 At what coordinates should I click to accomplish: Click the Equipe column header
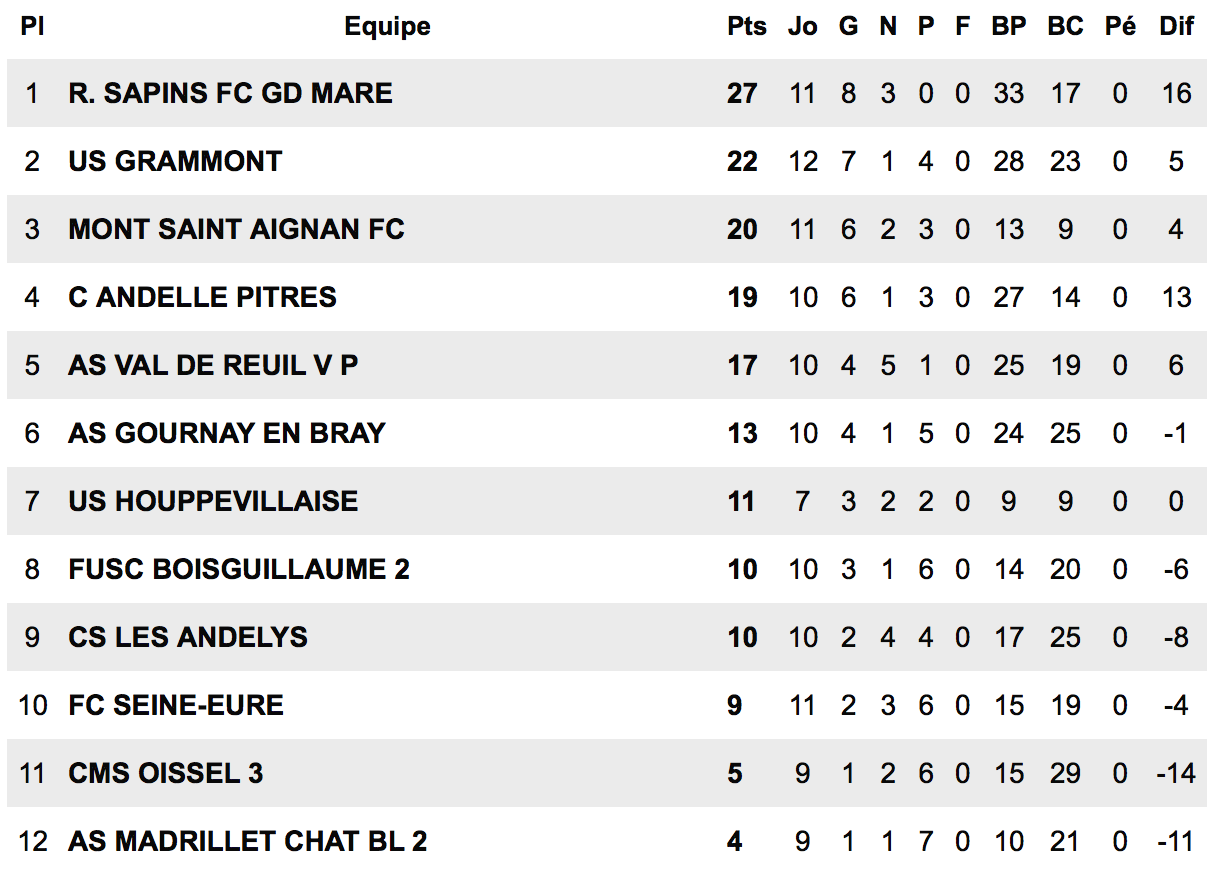click(387, 27)
